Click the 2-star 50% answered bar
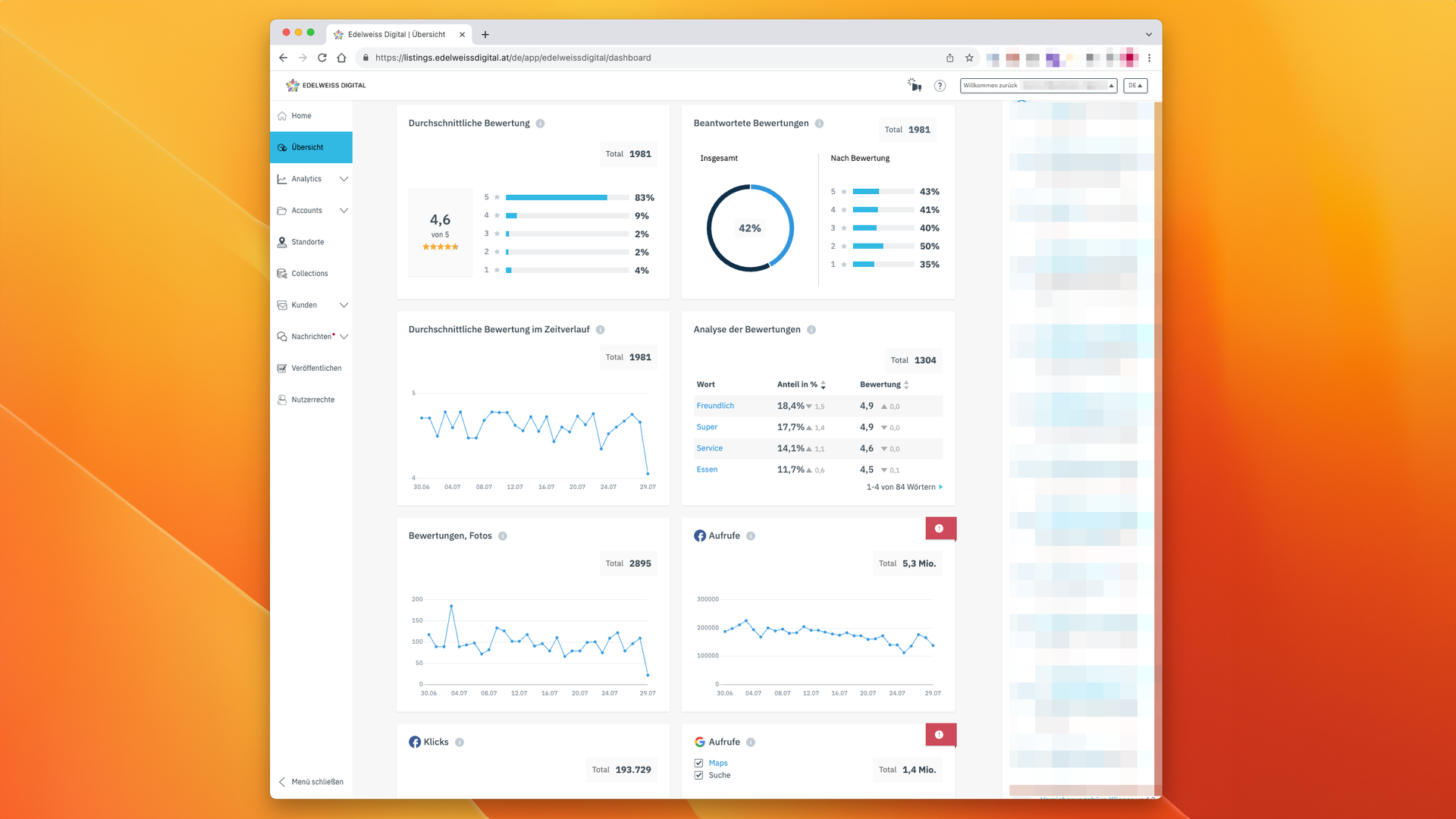Image resolution: width=1456 pixels, height=819 pixels. pyautogui.click(x=883, y=246)
